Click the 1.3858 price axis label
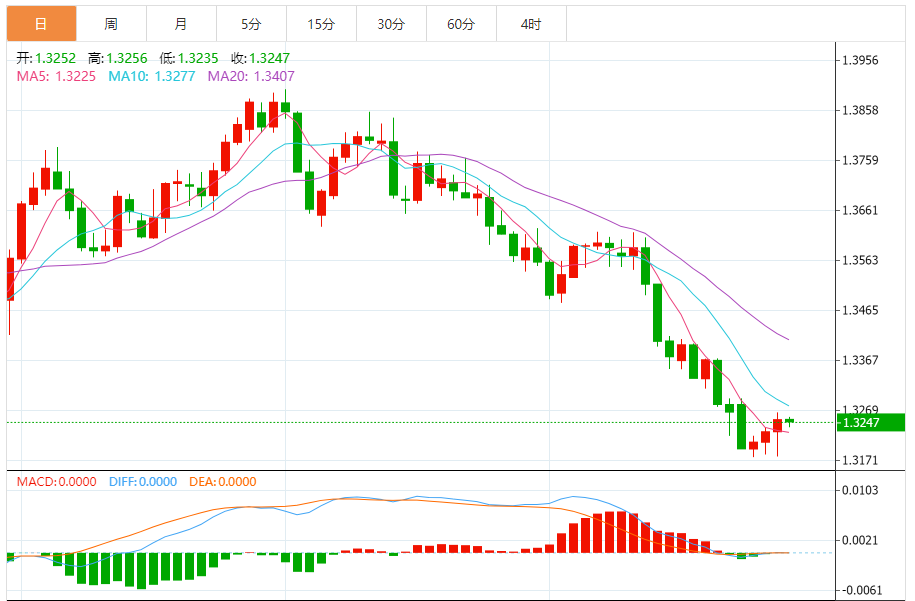 [860, 110]
